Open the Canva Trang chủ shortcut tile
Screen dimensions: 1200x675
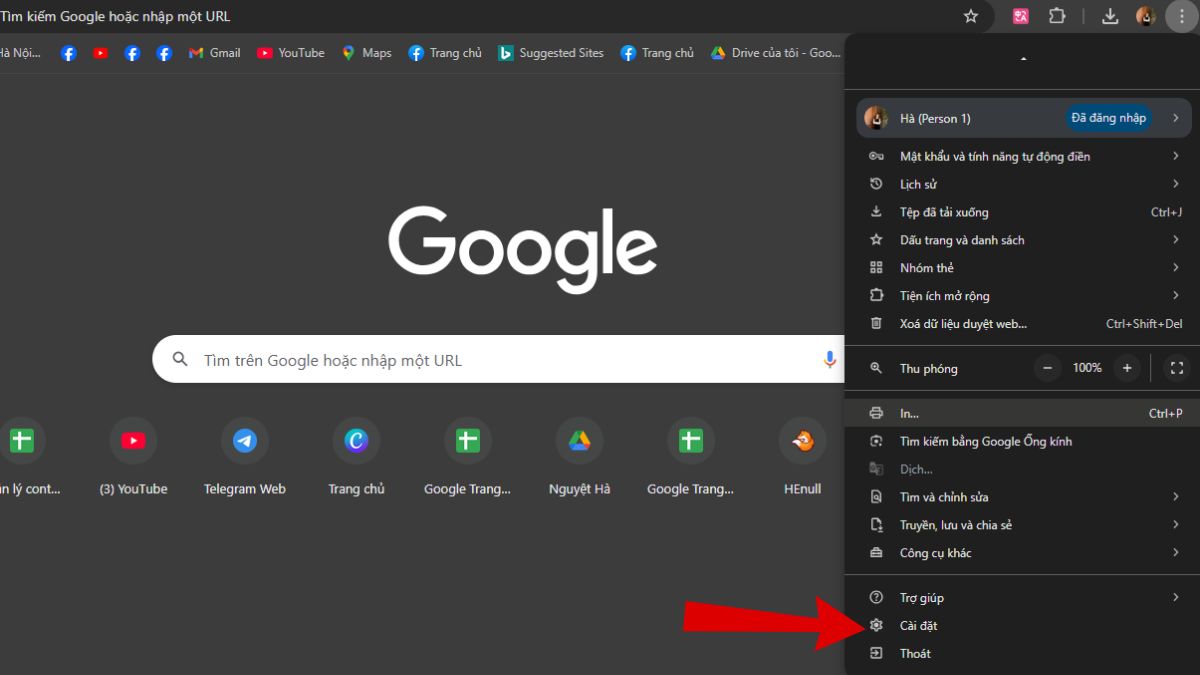(357, 458)
